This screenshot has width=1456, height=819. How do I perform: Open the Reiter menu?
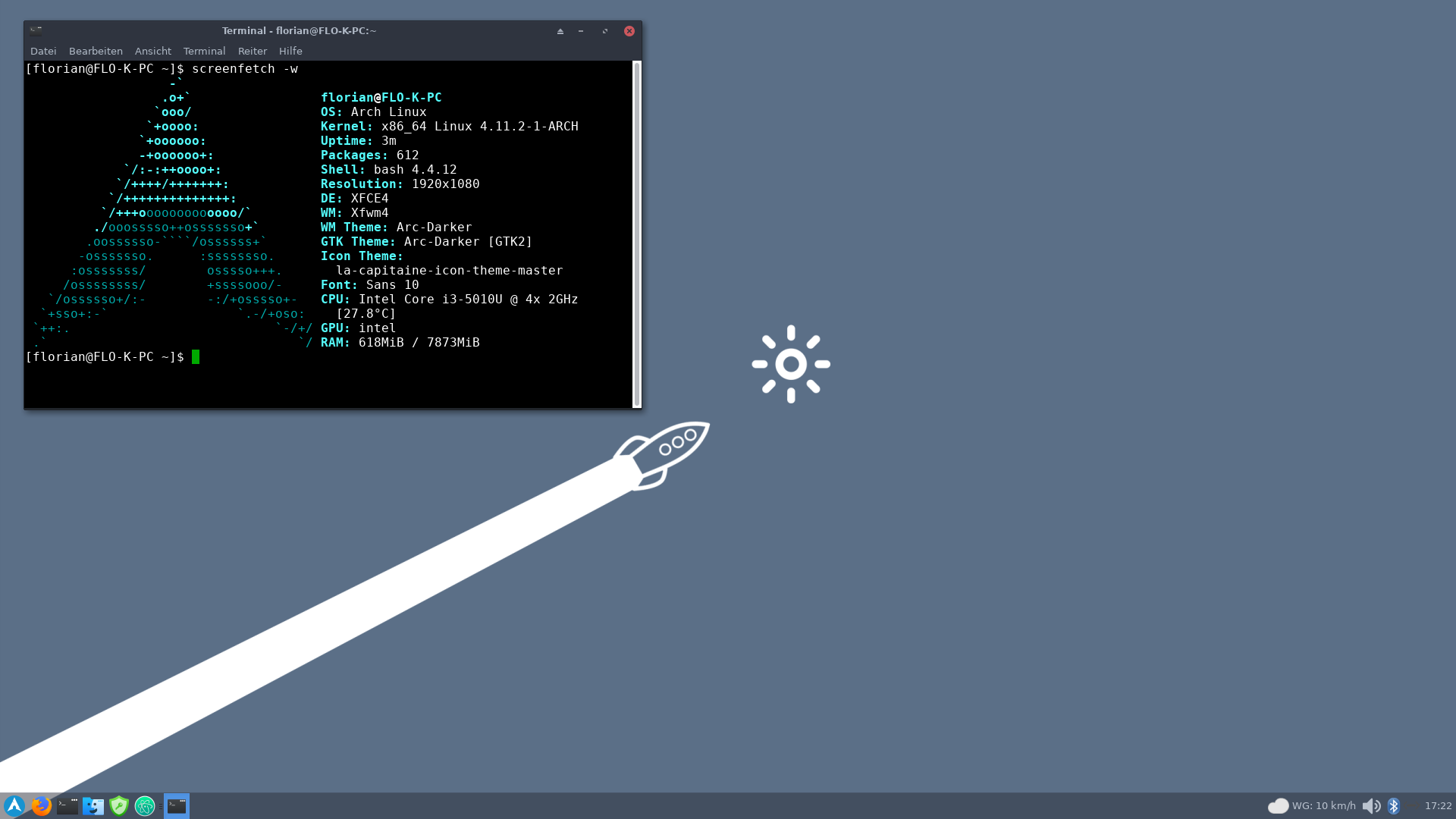(252, 51)
